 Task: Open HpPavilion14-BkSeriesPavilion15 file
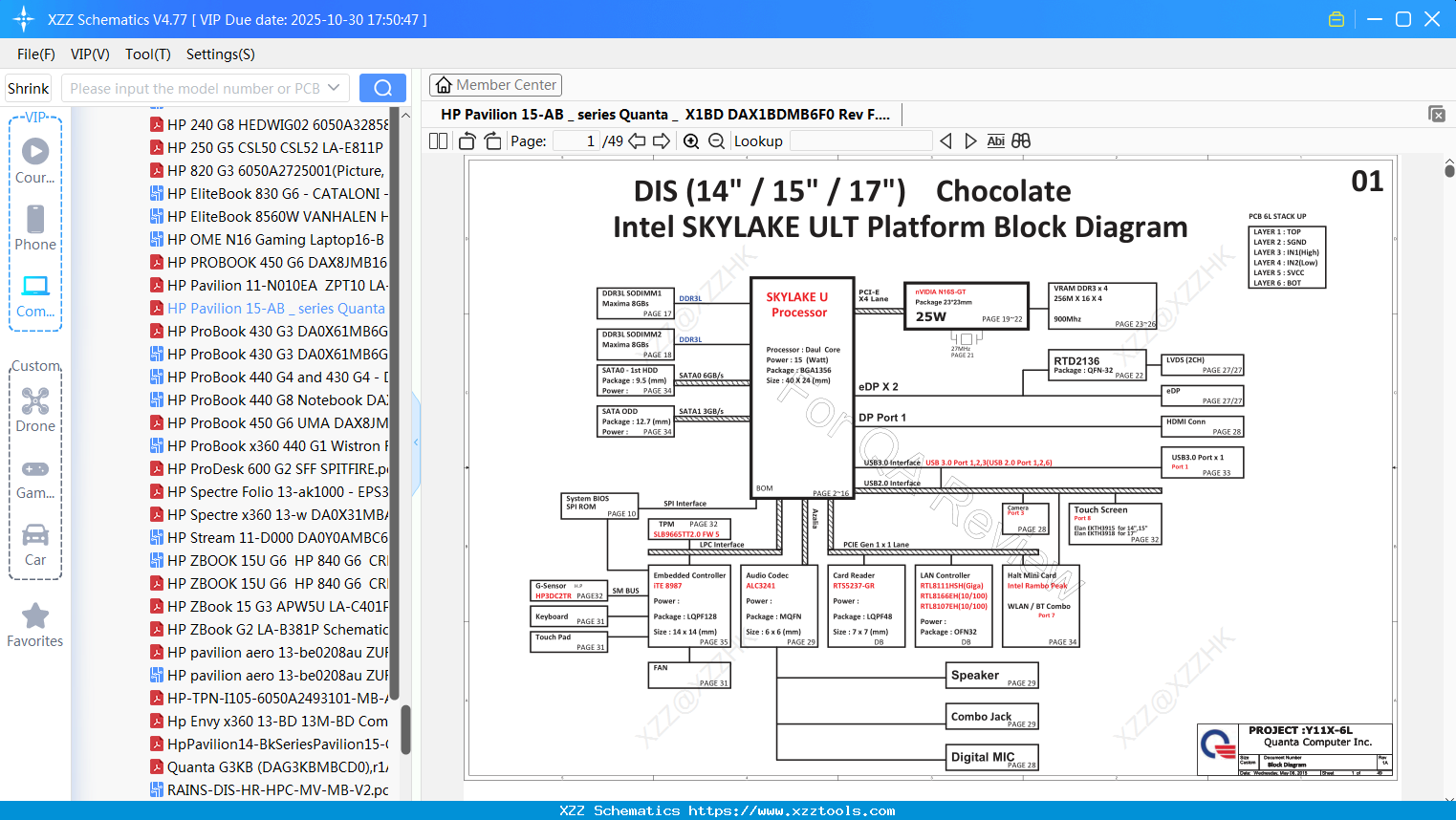(269, 744)
